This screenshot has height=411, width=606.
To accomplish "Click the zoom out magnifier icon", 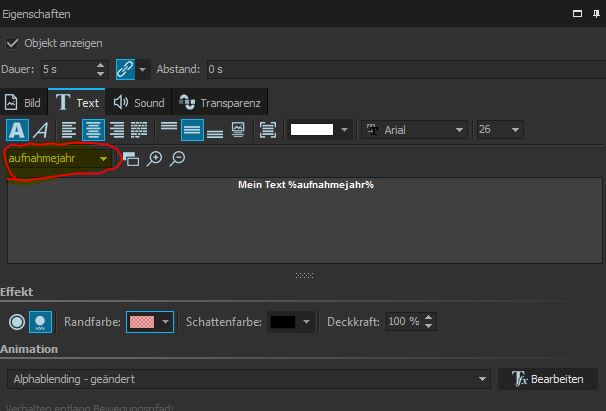I will [x=177, y=159].
